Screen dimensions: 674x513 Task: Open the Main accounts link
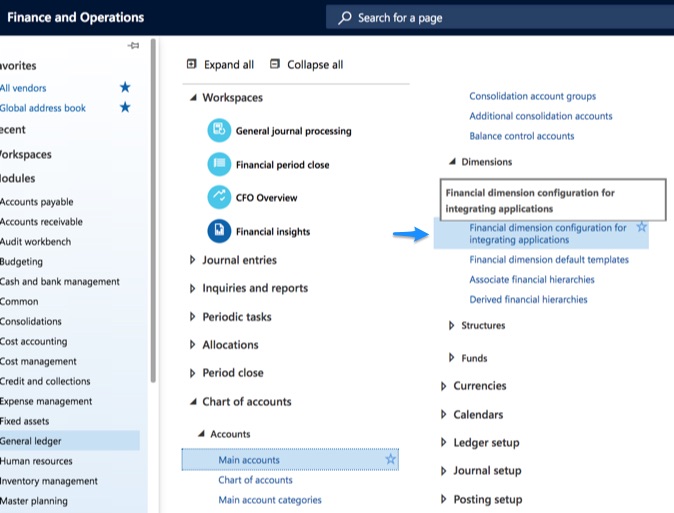249,460
